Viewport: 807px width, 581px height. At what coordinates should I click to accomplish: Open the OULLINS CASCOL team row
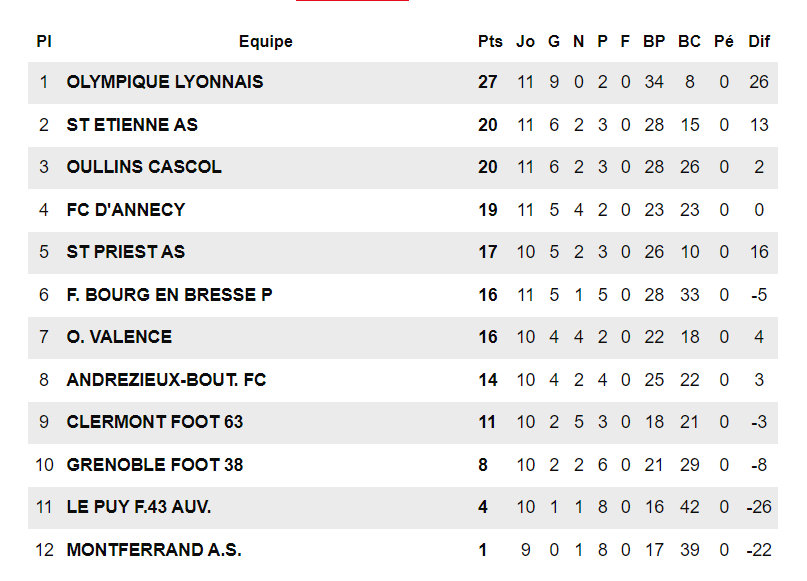point(144,167)
